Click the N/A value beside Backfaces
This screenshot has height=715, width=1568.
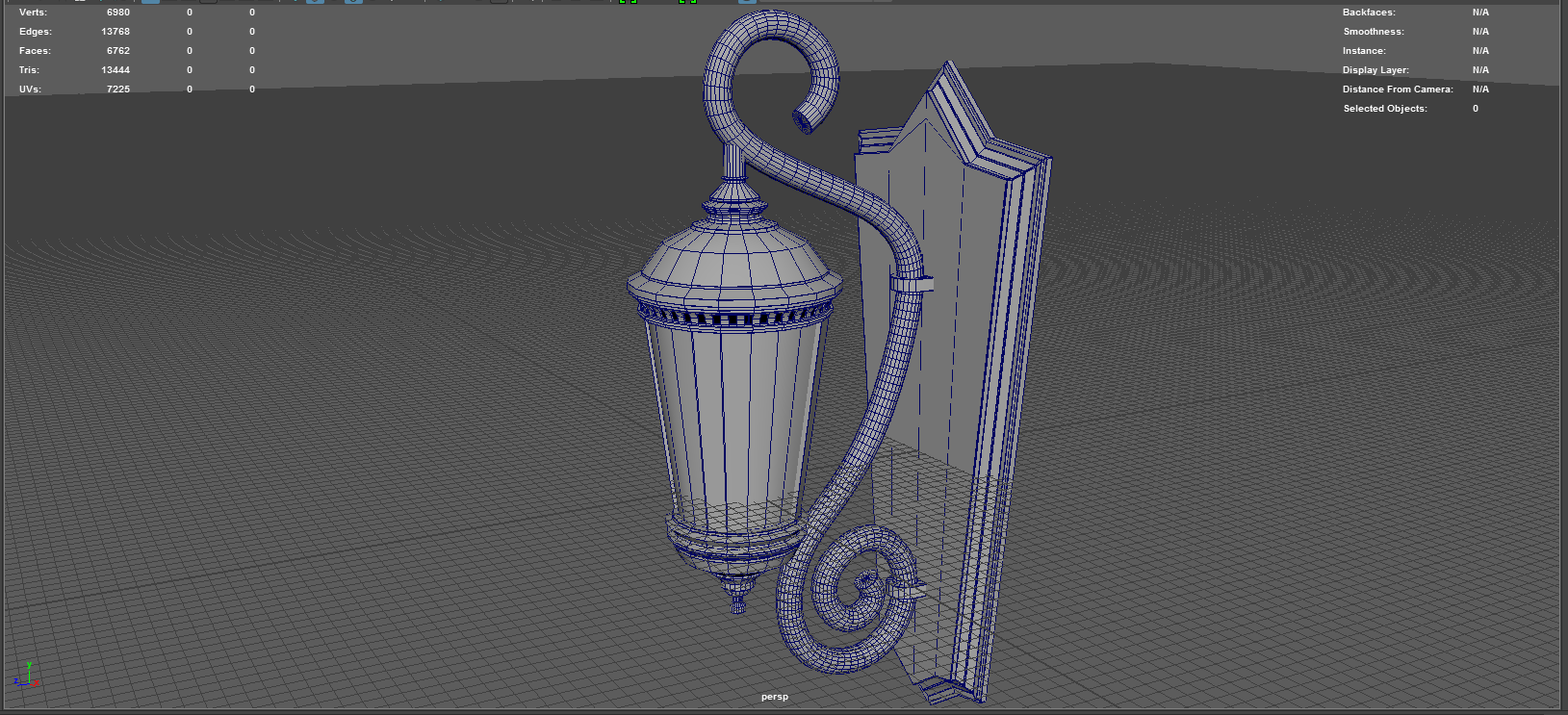click(1480, 13)
